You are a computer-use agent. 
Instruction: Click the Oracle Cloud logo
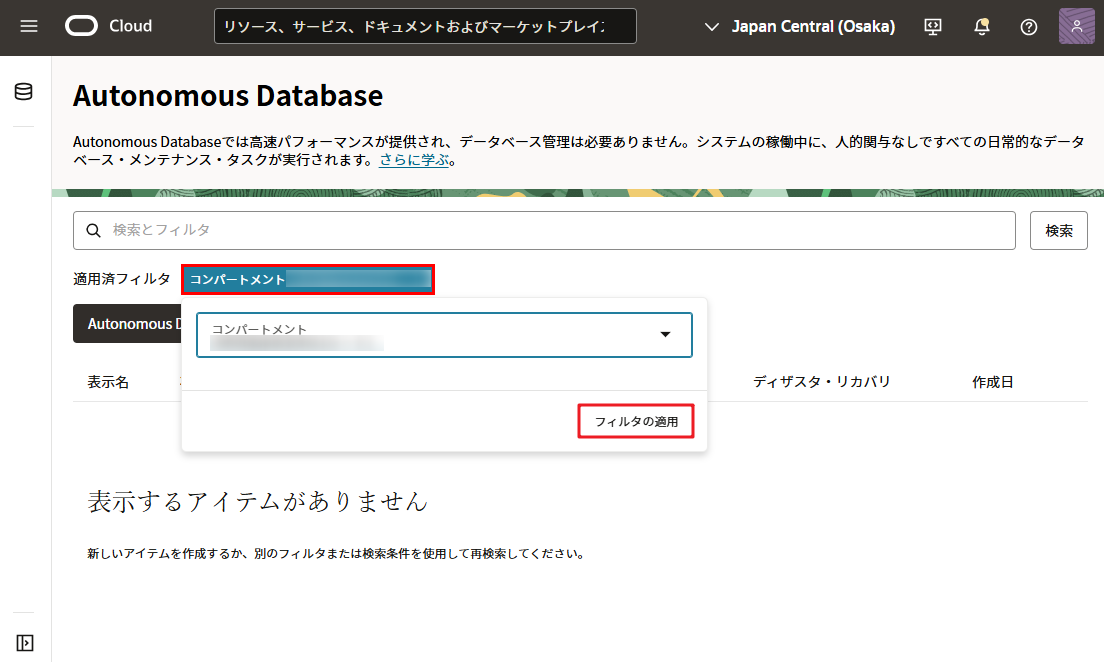click(109, 26)
